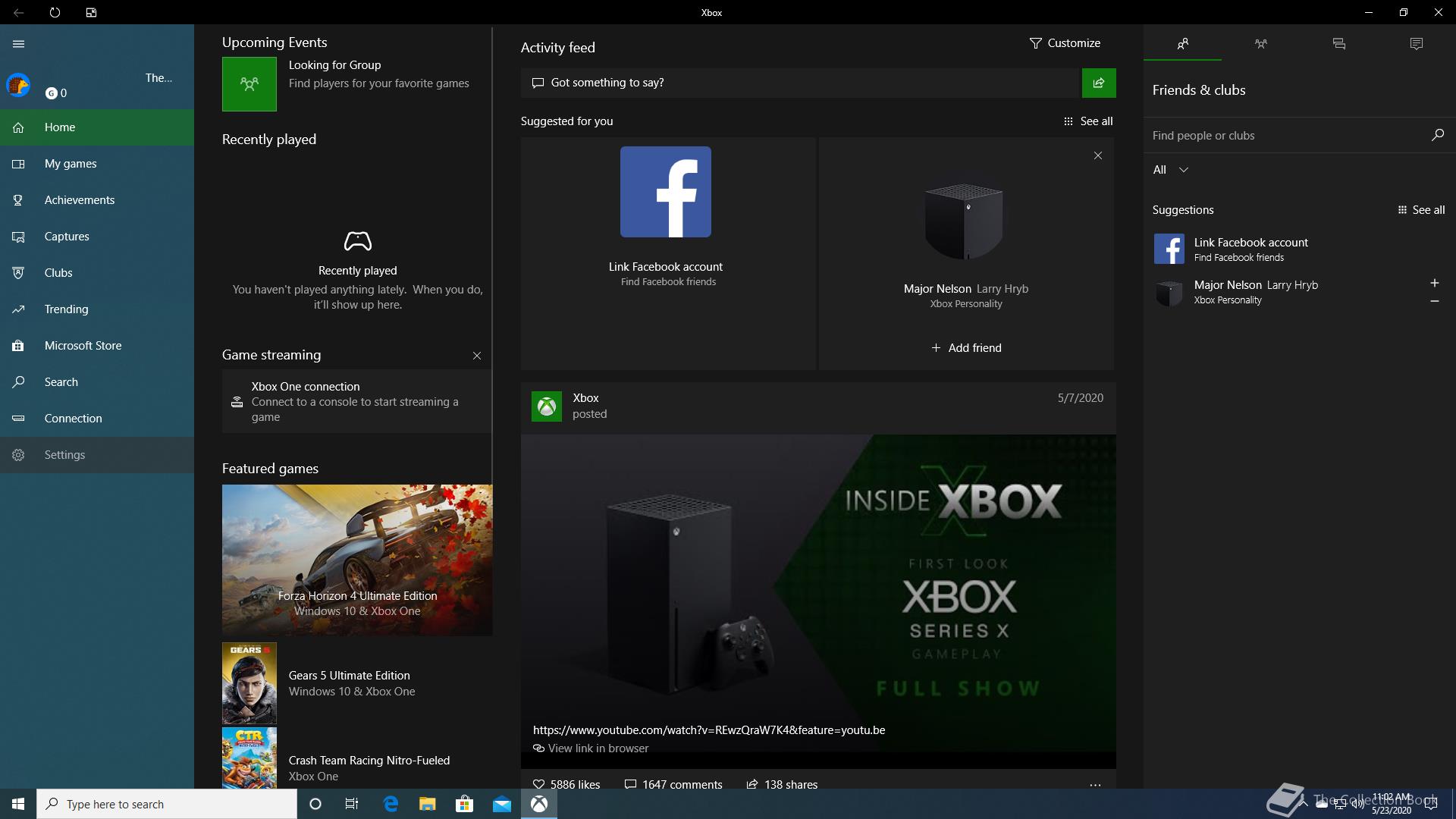Screen dimensions: 1456x819
Task: Click the 138 shares button
Action: (x=782, y=784)
